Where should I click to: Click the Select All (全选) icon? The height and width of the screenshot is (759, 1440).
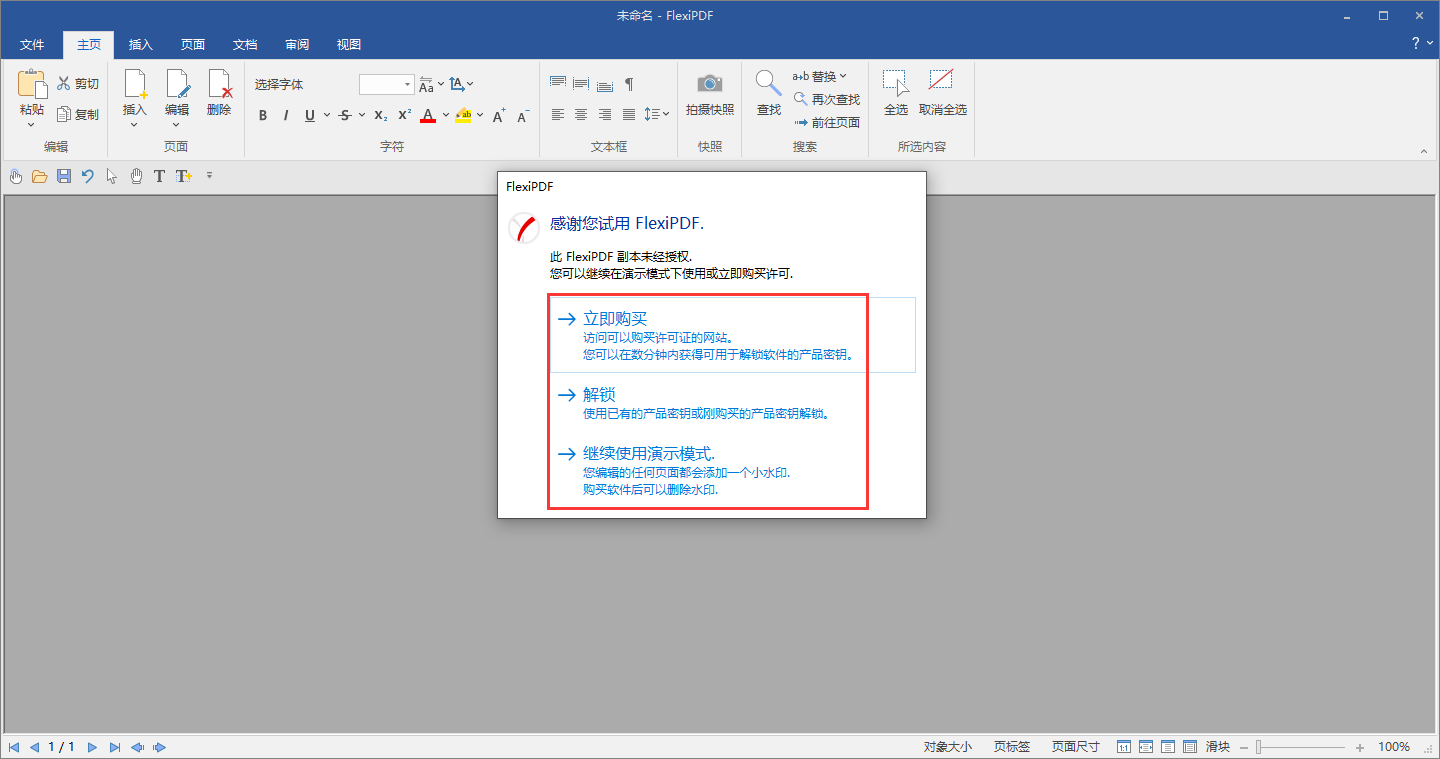(896, 84)
